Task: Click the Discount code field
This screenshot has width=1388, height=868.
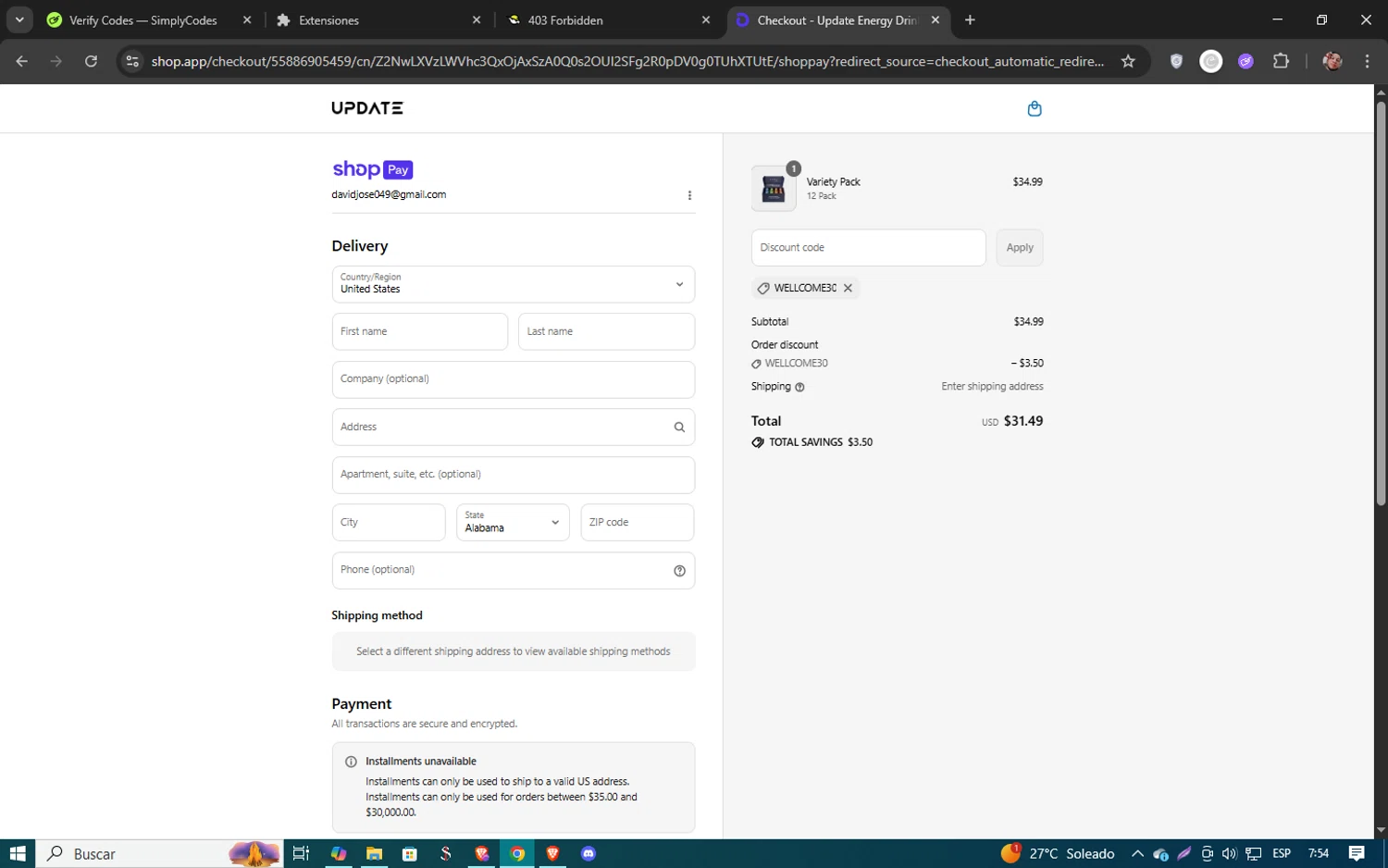Action: click(x=868, y=247)
